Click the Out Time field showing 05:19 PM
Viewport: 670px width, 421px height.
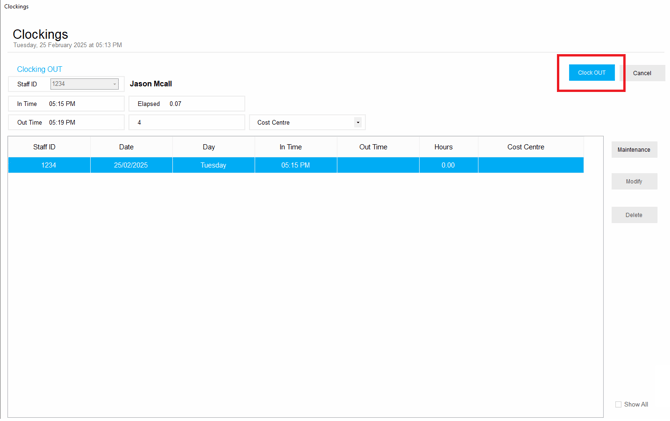[x=84, y=123]
